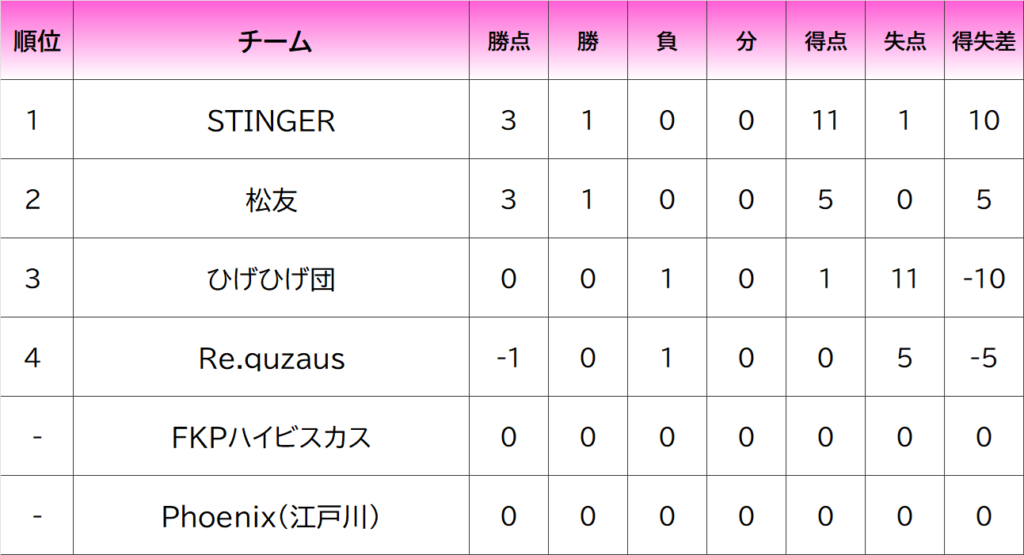Select ひげひげ団 得失差 value -10

click(984, 278)
